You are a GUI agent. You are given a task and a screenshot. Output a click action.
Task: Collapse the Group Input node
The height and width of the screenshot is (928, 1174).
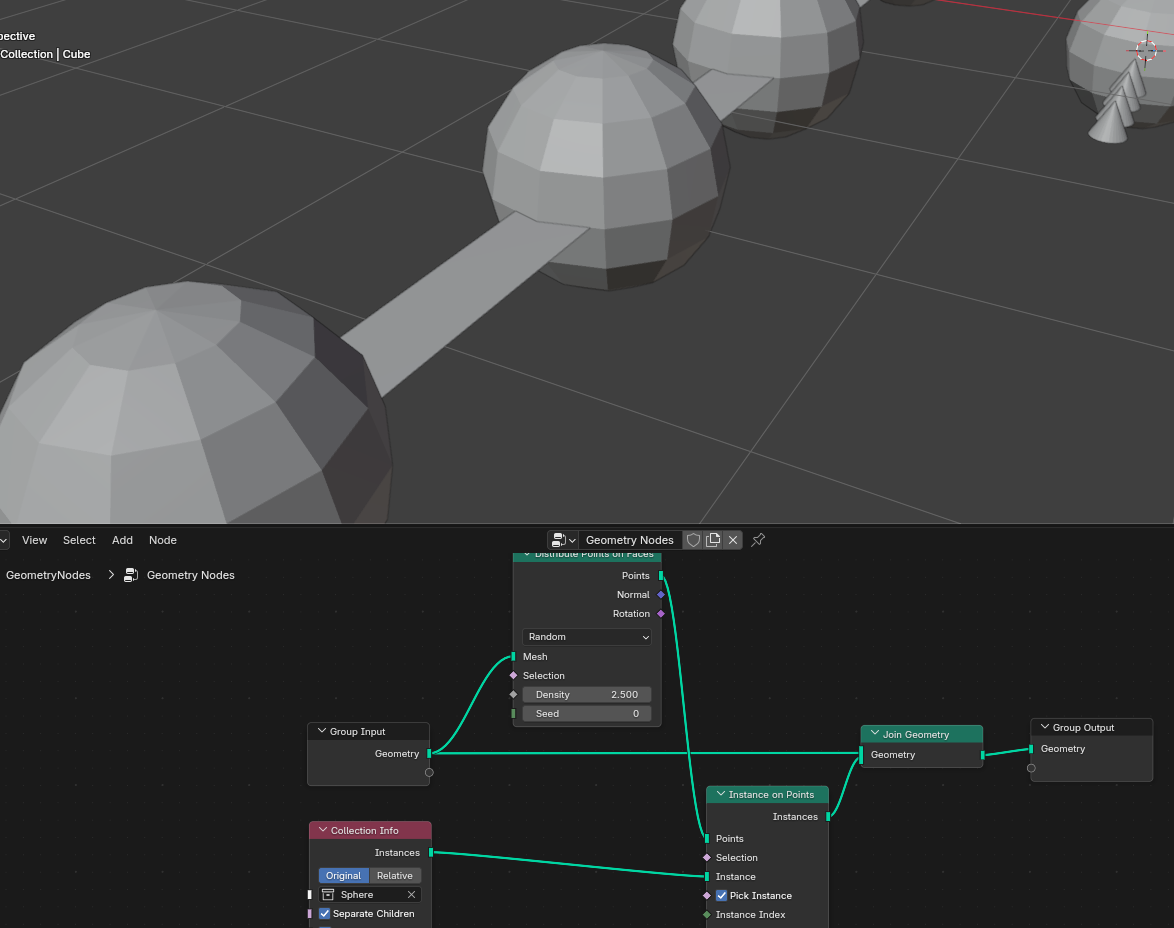coord(322,731)
